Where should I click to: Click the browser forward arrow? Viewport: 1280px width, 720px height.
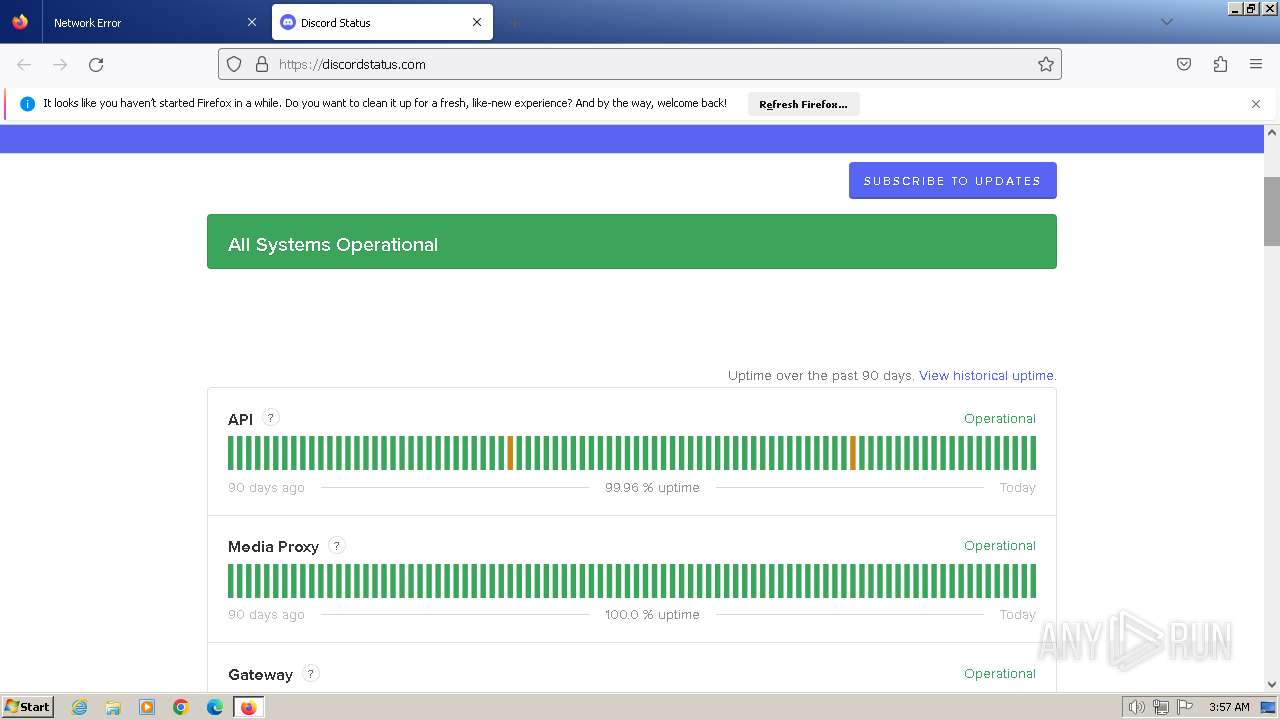(60, 64)
